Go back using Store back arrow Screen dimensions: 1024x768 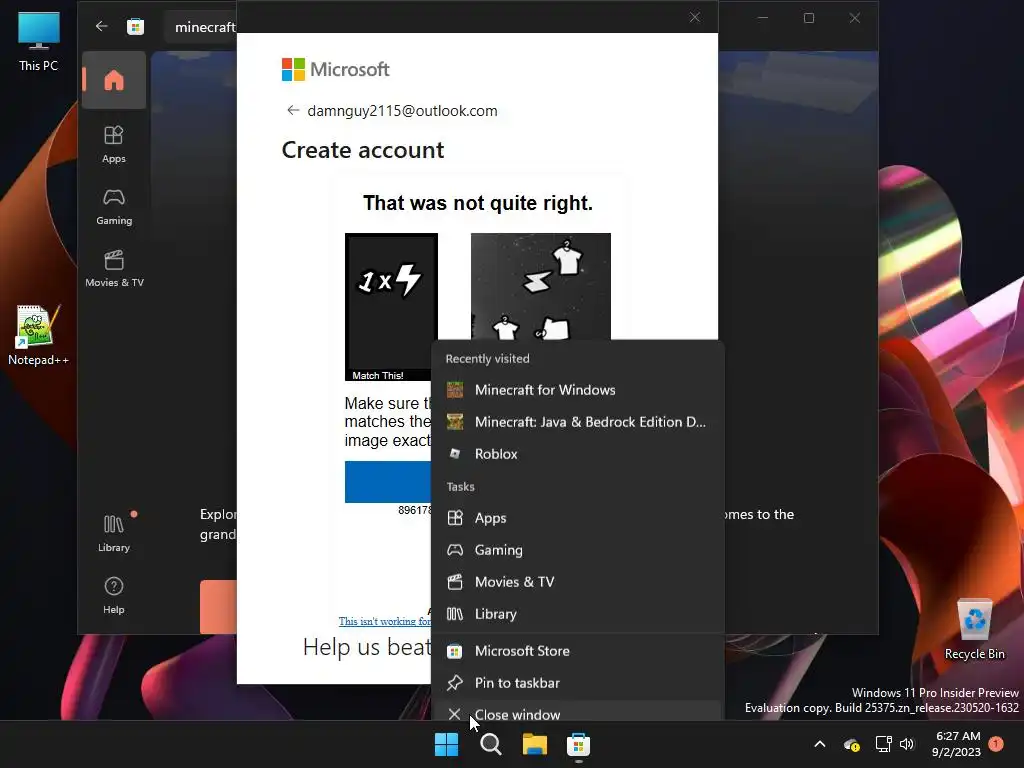[101, 26]
